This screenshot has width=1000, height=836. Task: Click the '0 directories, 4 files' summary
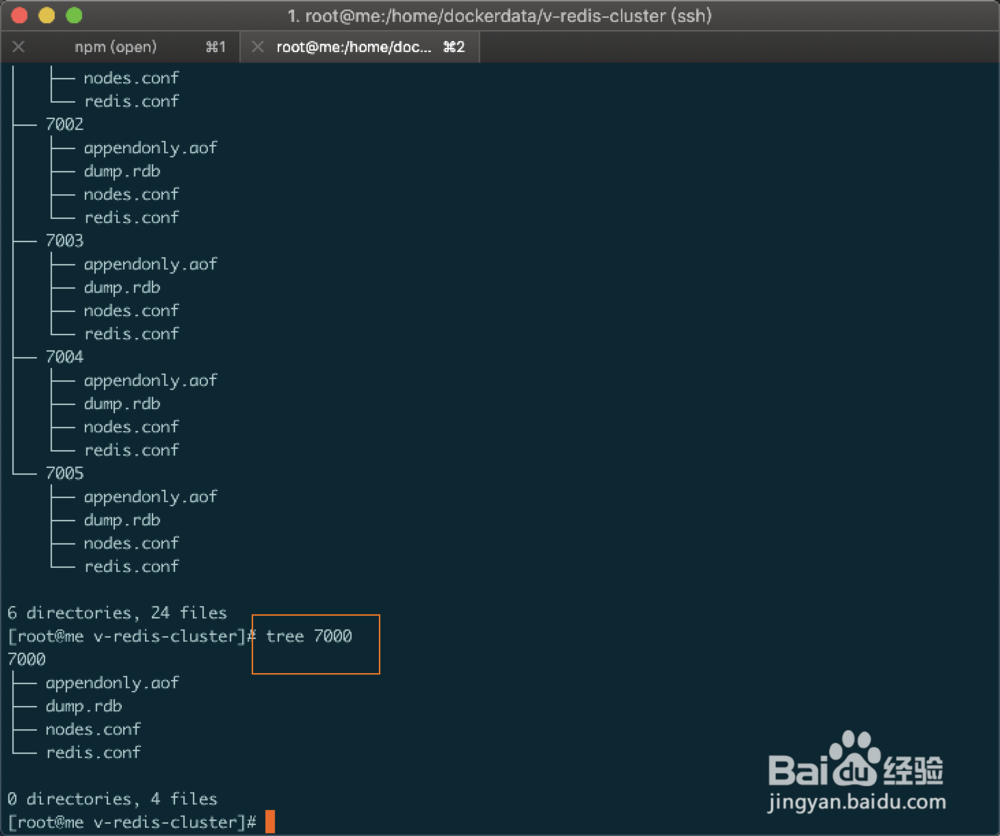112,799
